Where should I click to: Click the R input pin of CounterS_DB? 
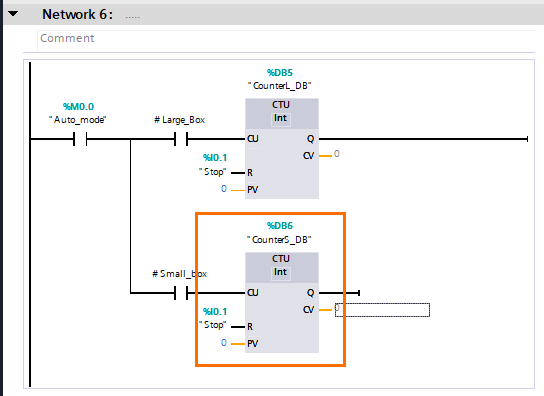tap(250, 327)
